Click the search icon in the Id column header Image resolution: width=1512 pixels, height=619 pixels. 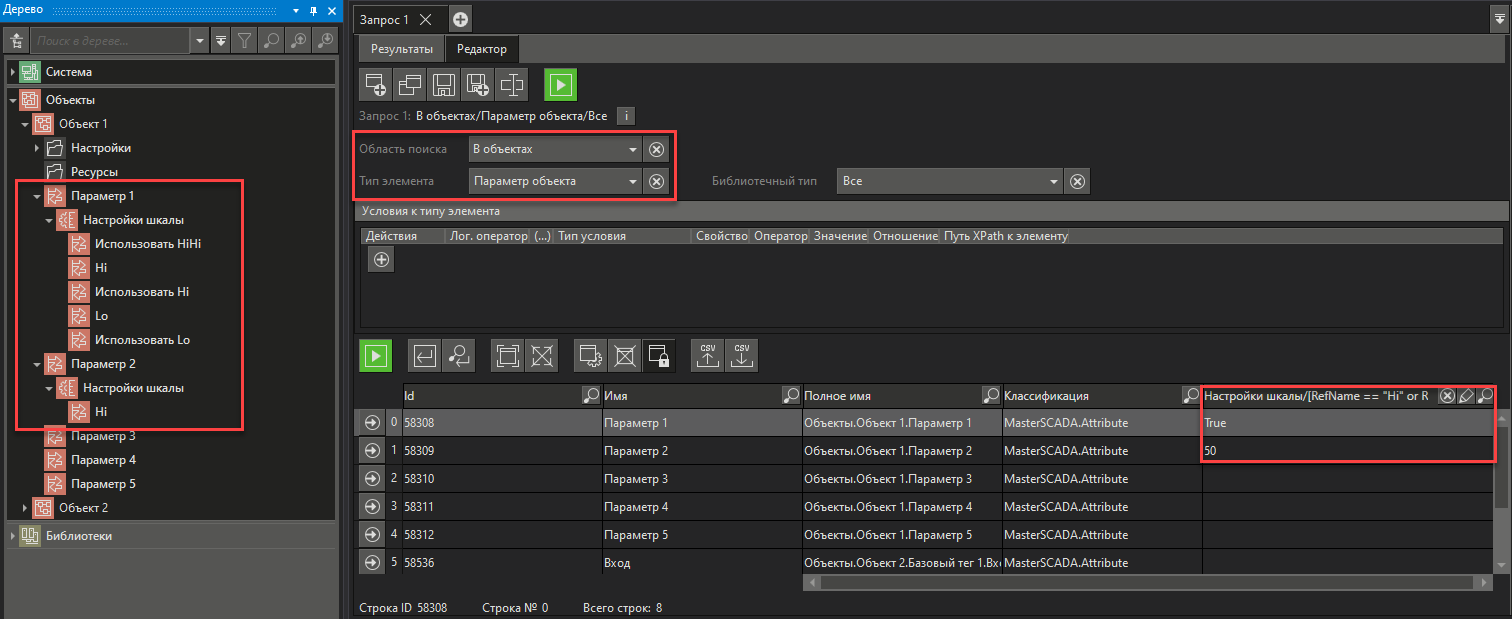pyautogui.click(x=591, y=396)
